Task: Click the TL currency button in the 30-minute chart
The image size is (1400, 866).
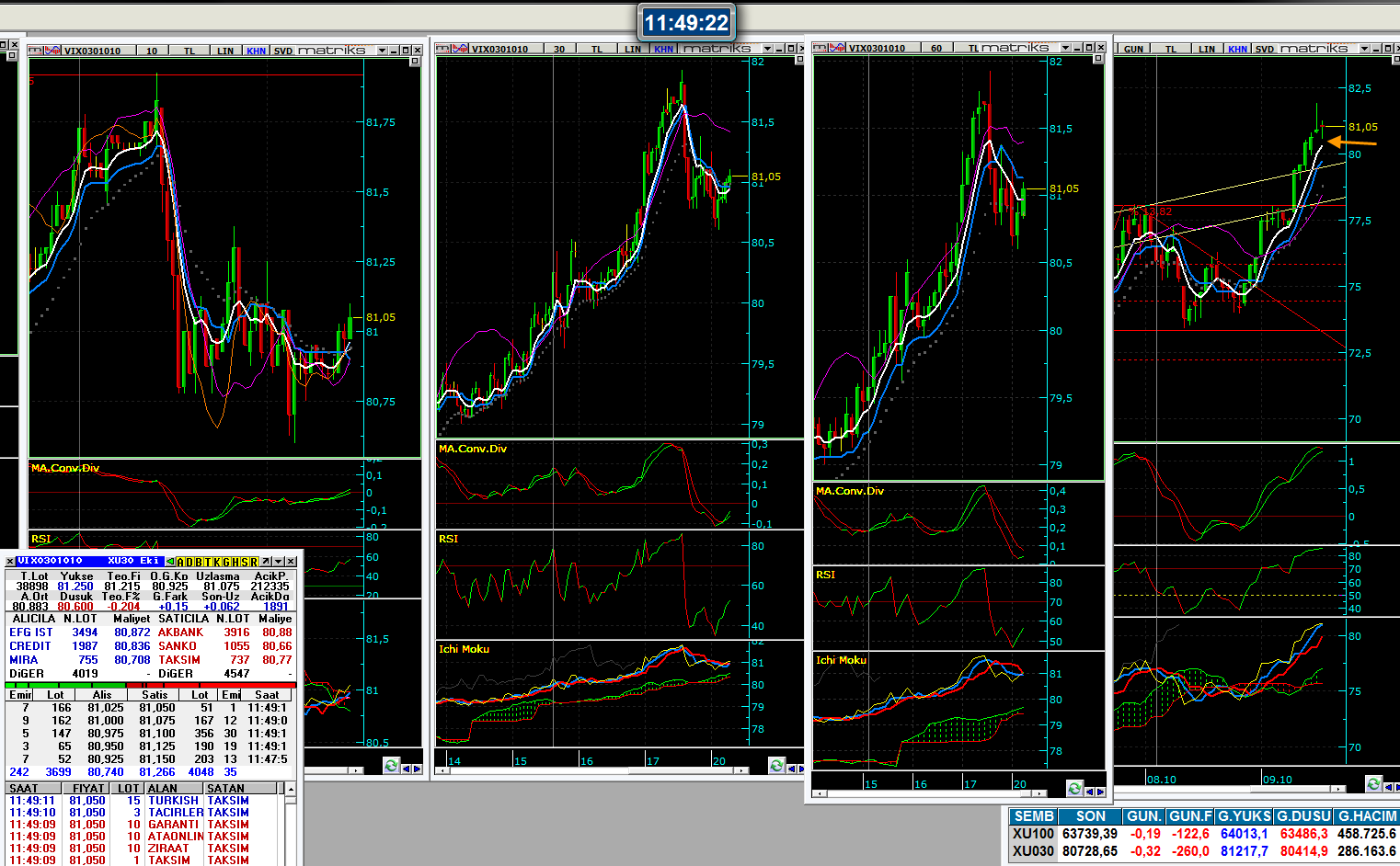Action: [x=596, y=49]
